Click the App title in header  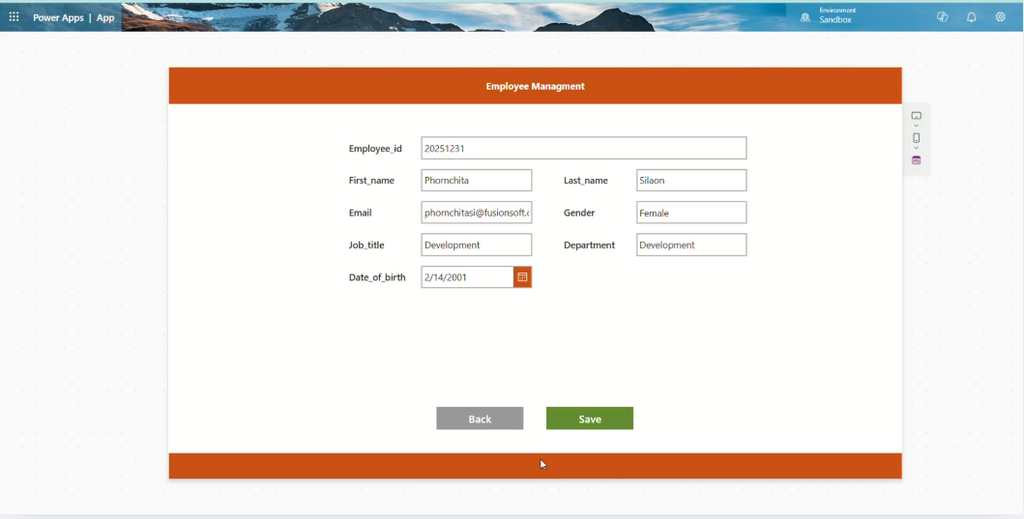[x=105, y=18]
